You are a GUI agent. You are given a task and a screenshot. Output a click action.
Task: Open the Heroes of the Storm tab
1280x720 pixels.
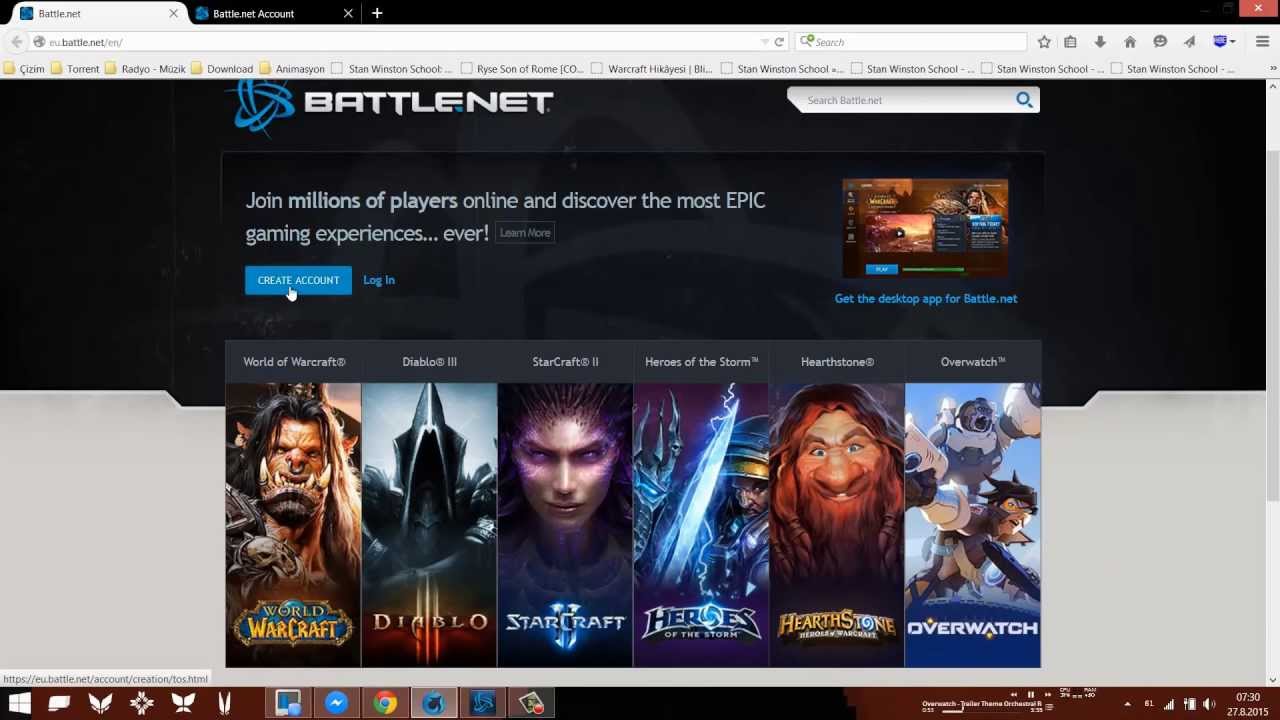701,362
